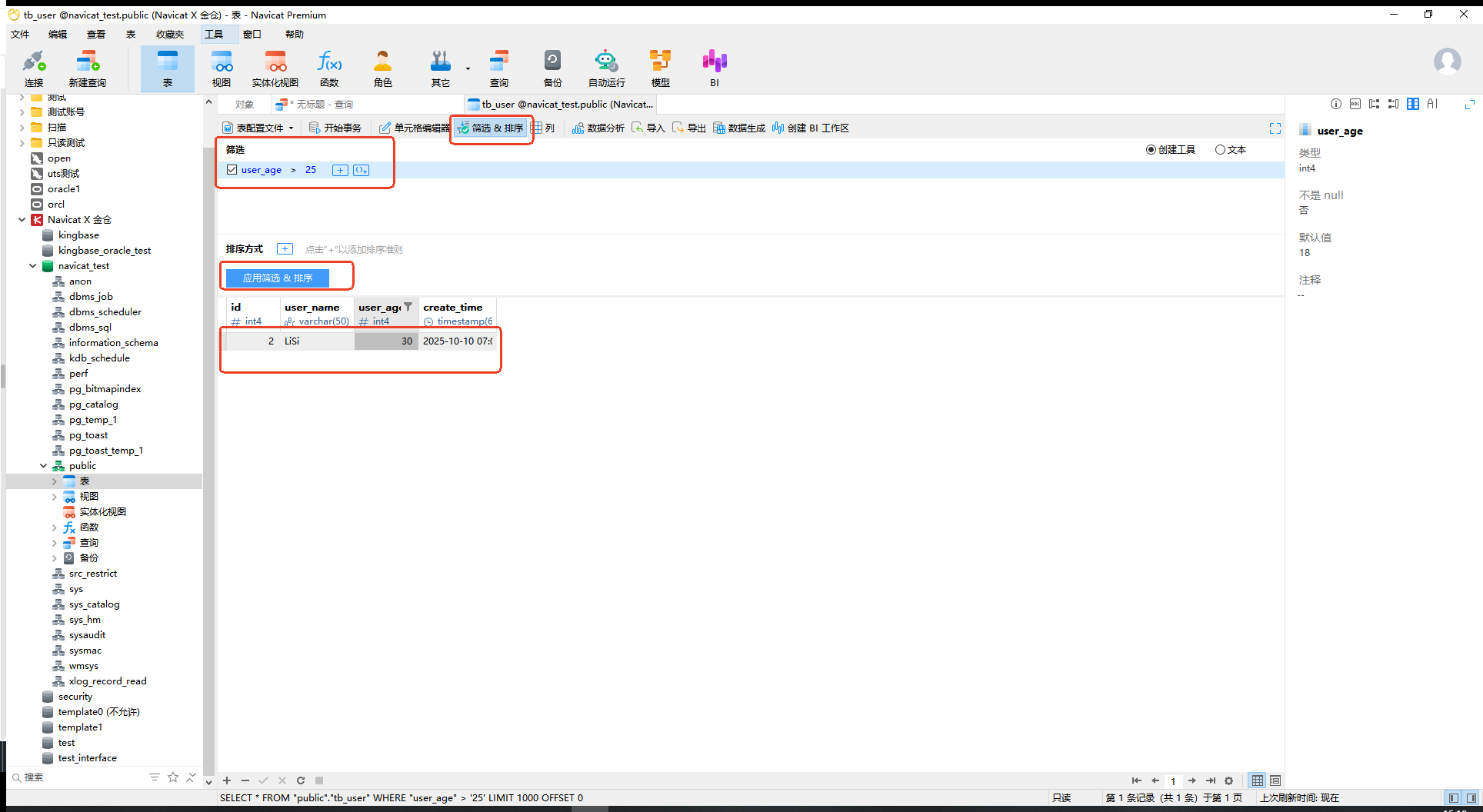Open the 收藏夹 menu
This screenshot has width=1483, height=812.
(170, 35)
